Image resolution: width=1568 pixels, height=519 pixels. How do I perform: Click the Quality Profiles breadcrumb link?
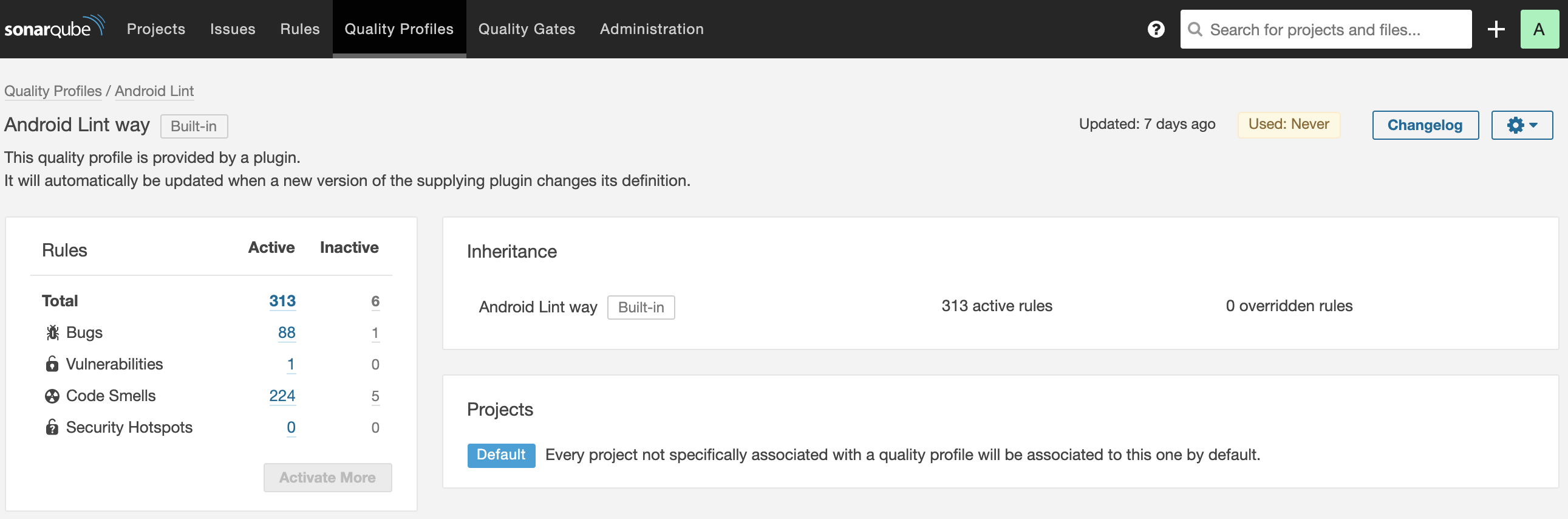[x=53, y=91]
